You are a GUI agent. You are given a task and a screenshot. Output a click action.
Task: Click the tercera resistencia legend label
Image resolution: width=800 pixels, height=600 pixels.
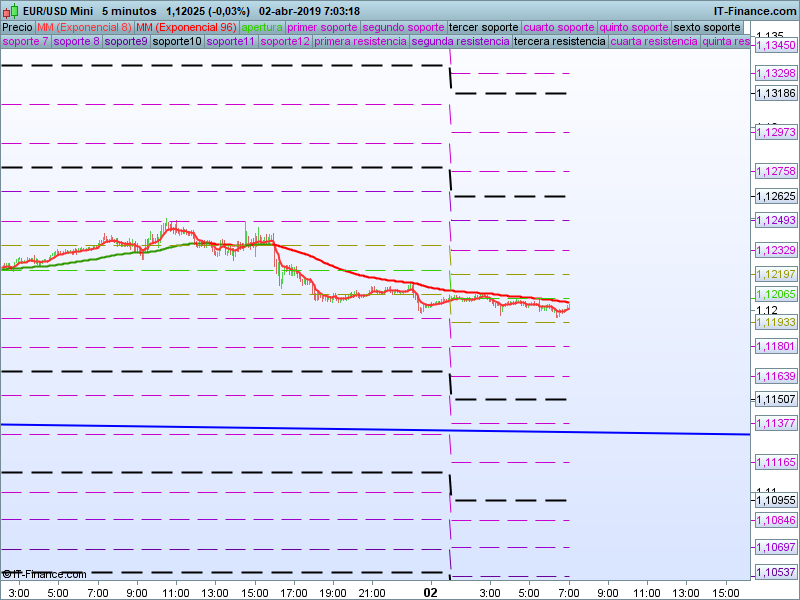click(x=559, y=42)
